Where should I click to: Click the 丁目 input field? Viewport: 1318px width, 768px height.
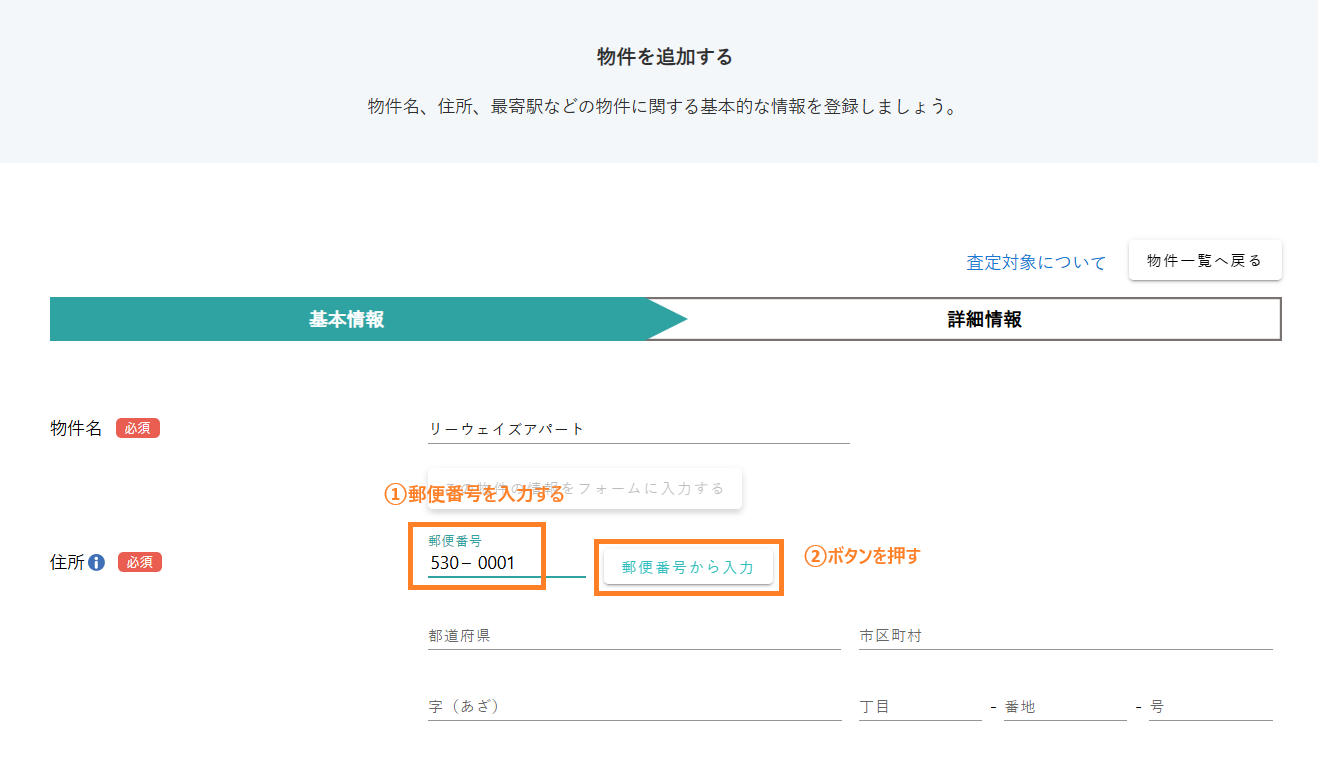(x=919, y=707)
